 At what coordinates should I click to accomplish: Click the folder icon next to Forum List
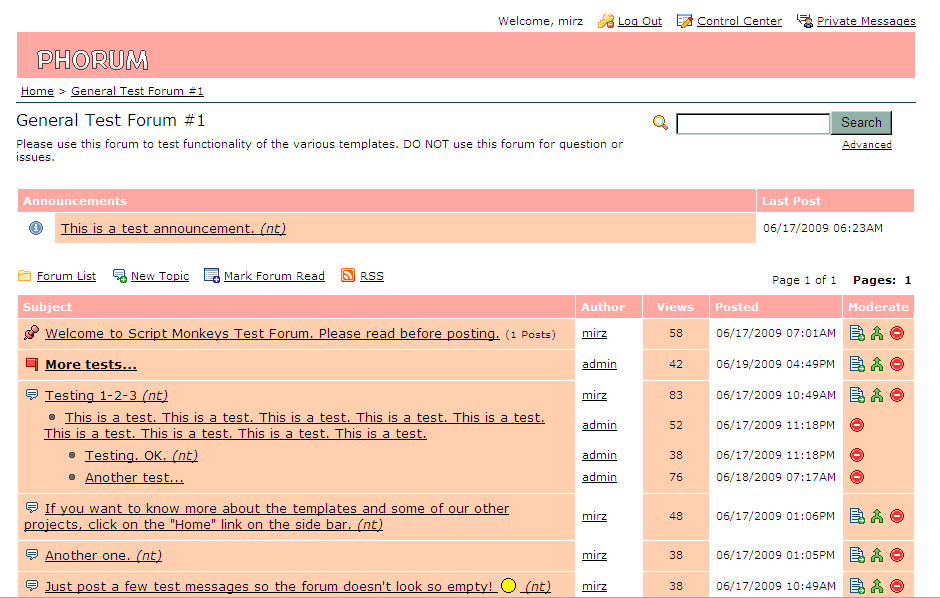pos(25,276)
